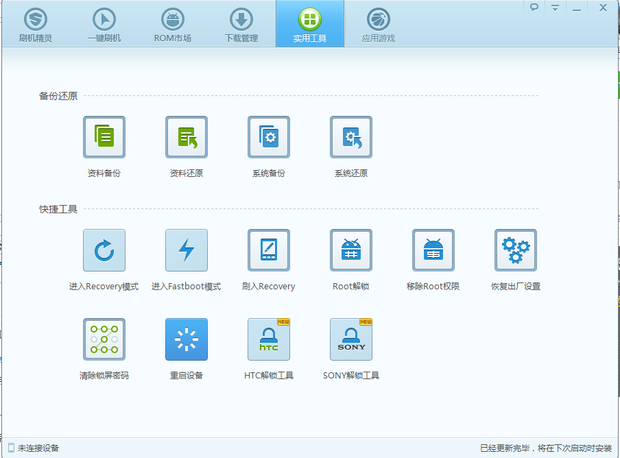
Task: Open the Root解锁 tool
Action: click(x=351, y=250)
